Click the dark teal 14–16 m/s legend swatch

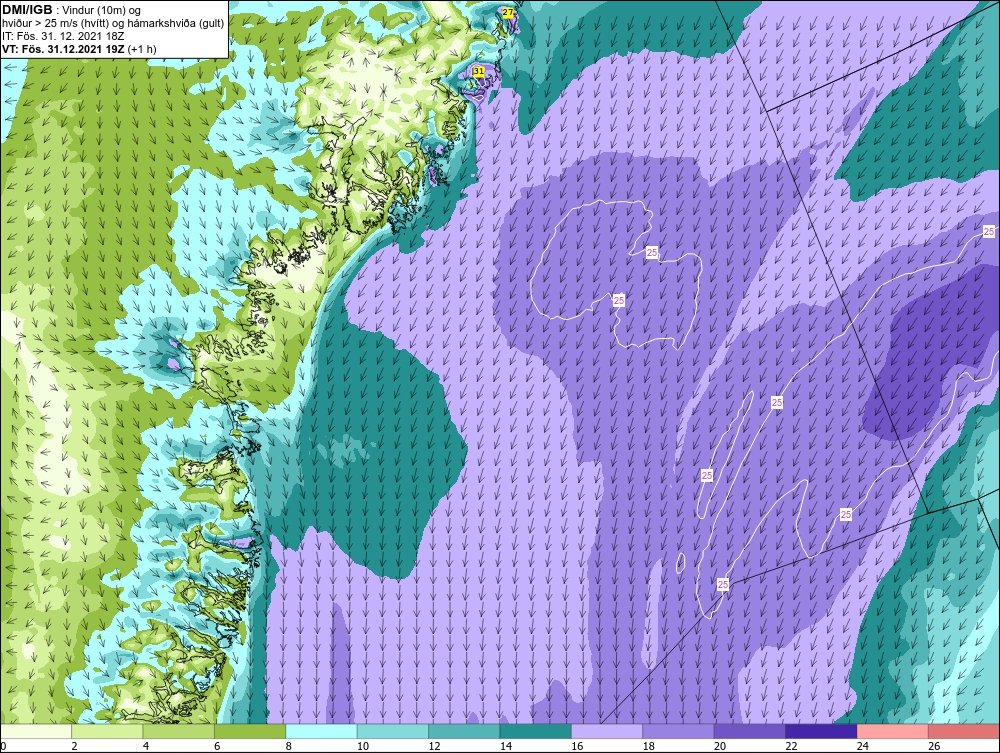tap(536, 732)
